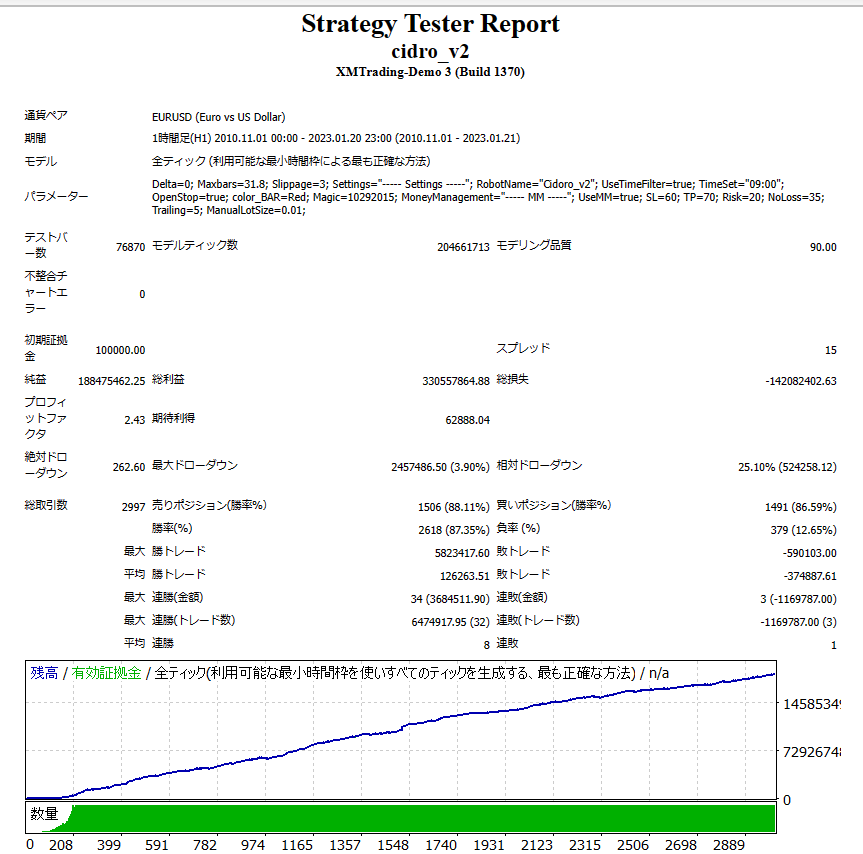Click the average loss trade value -374887.61
The image size is (863, 854).
click(810, 576)
